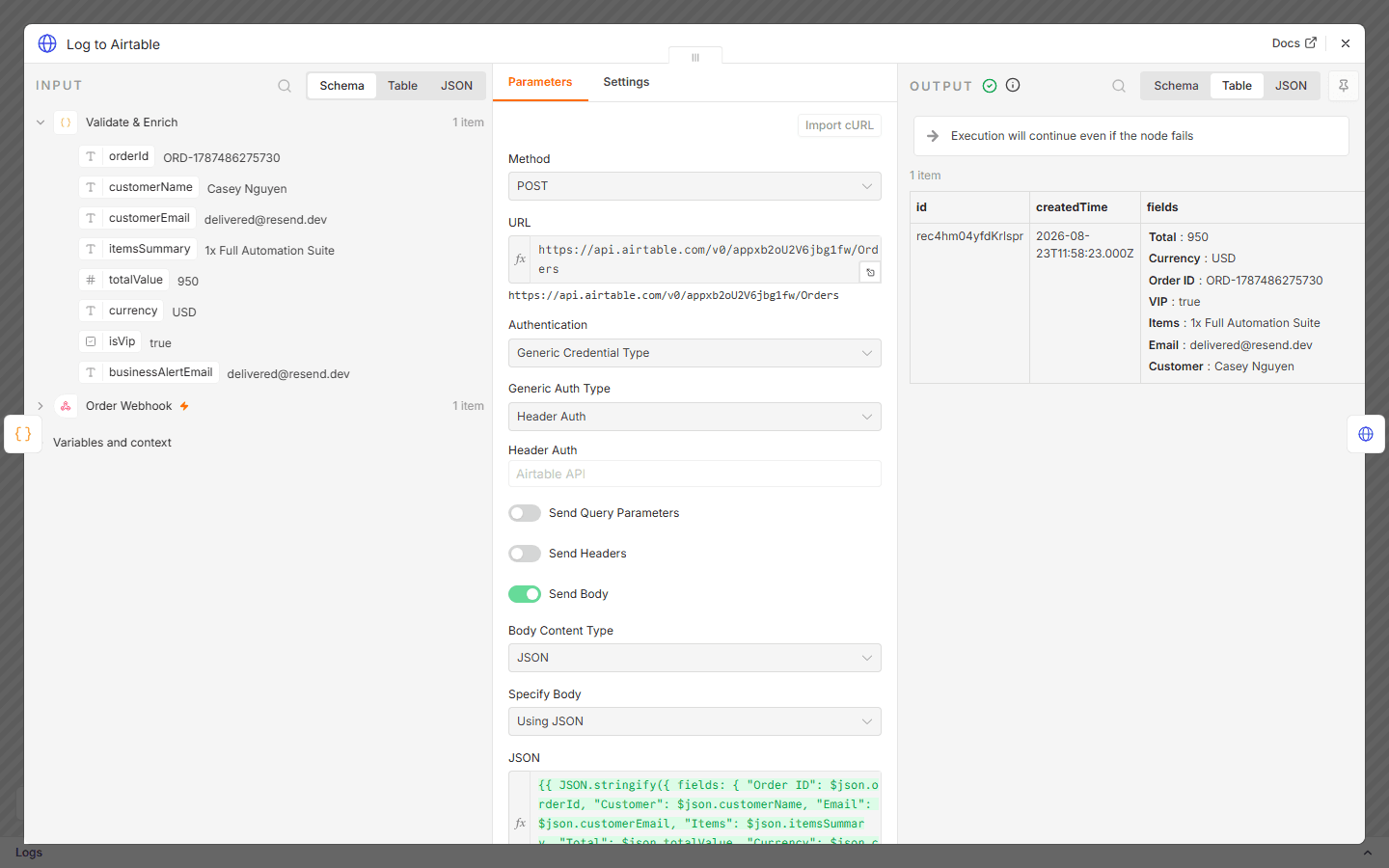Expand the Order Webhook node
Image resolution: width=1389 pixels, height=868 pixels.
pyautogui.click(x=41, y=406)
